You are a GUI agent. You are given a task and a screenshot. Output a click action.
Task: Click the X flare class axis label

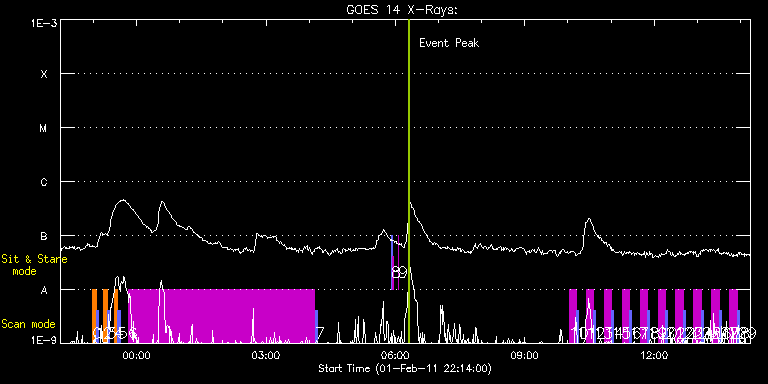tap(44, 74)
